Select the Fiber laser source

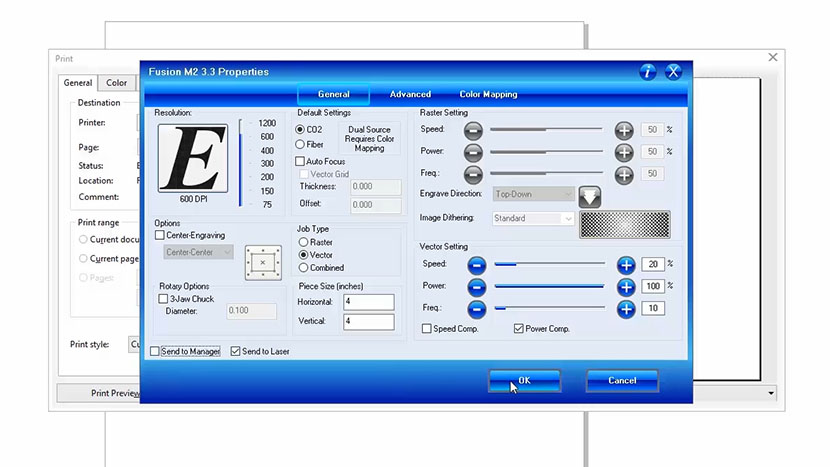300,144
